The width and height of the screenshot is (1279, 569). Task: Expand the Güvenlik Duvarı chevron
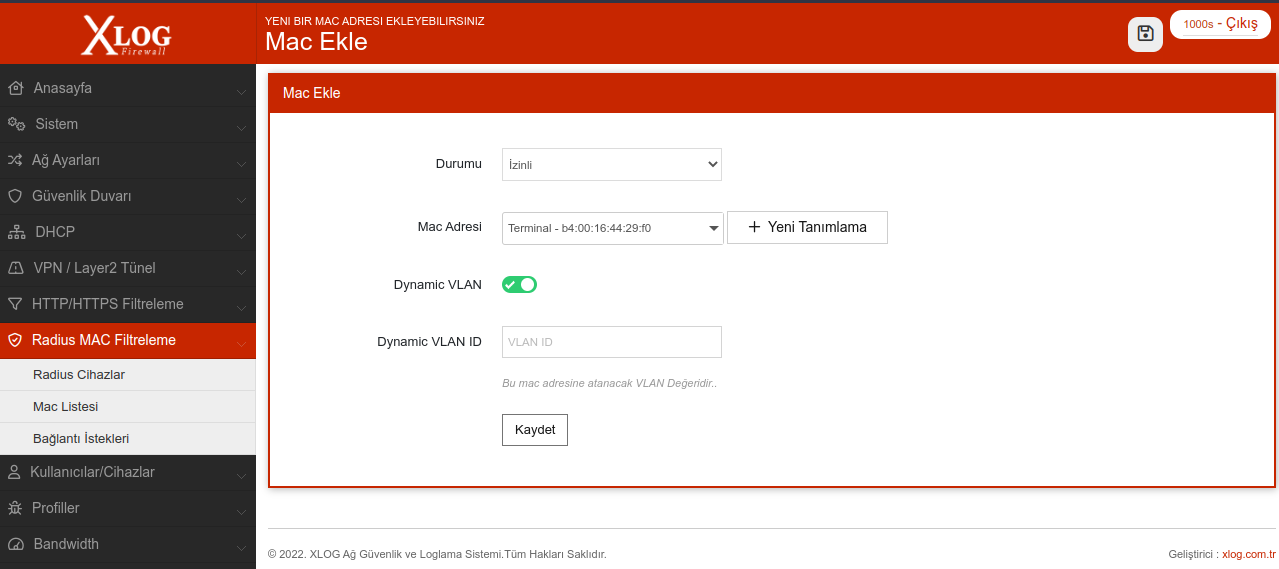[241, 199]
